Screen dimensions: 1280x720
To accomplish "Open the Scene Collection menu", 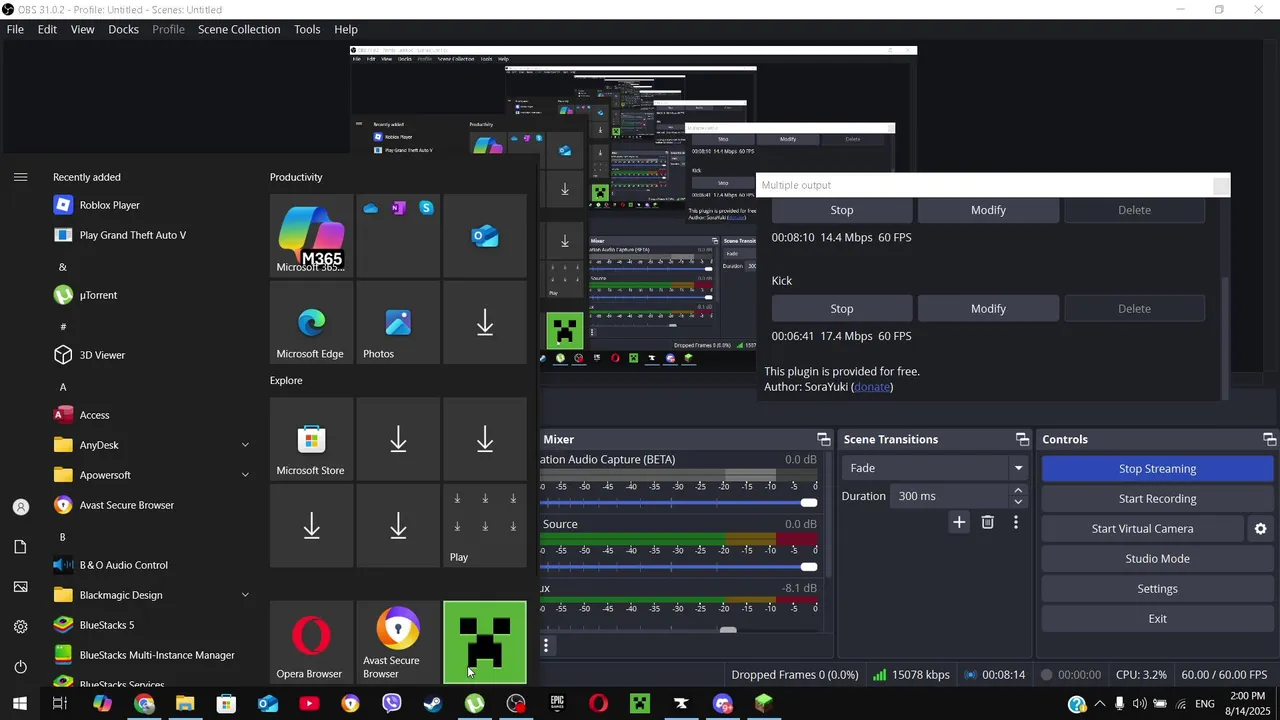I will (x=239, y=29).
